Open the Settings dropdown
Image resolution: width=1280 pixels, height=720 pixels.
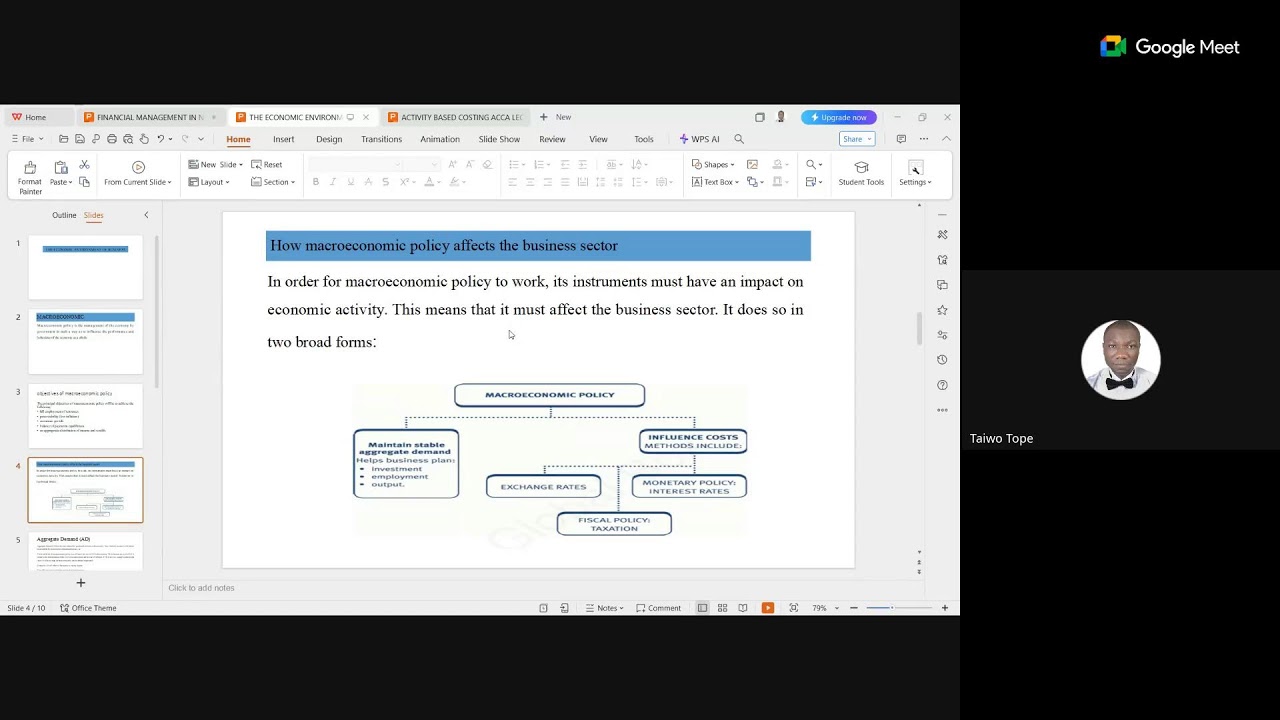click(x=915, y=174)
